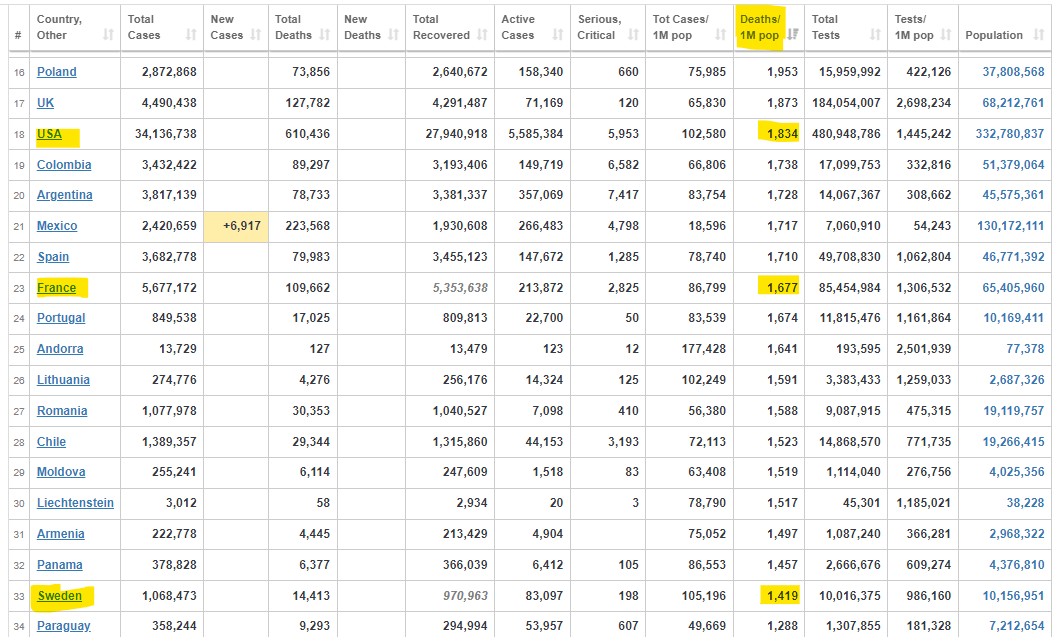Select France deaths per million value 1,677
Viewport: 1052px width, 637px height.
point(782,287)
